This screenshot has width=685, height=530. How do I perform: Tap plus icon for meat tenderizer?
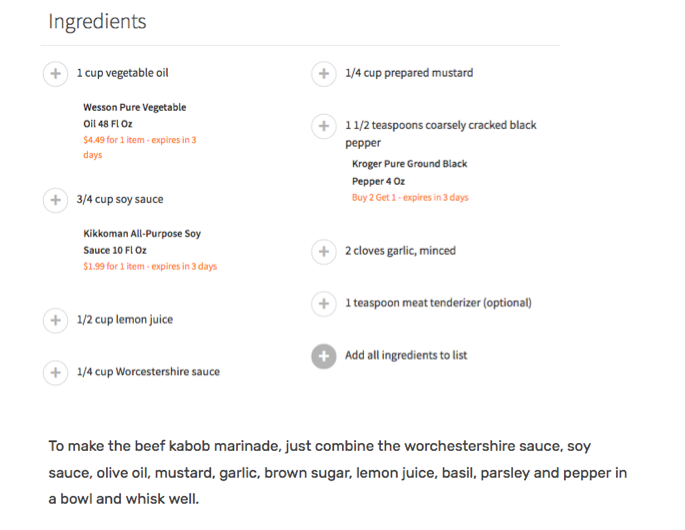(x=323, y=303)
